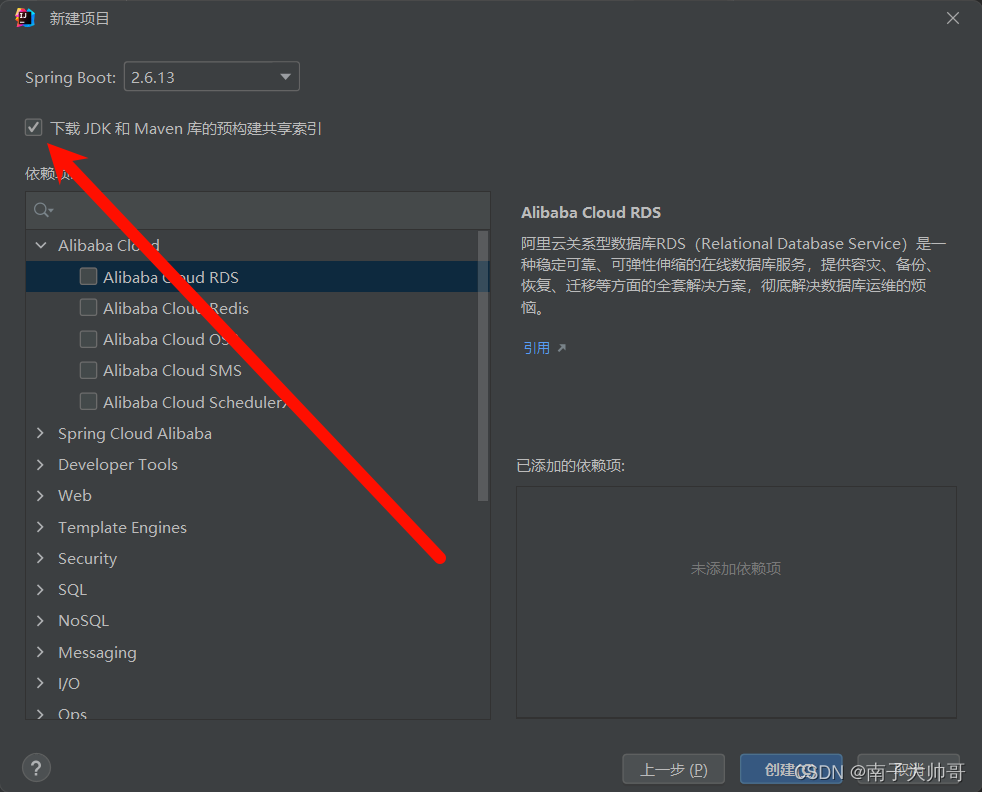Enable the Alibaba Cloud Redis checkbox
982x792 pixels.
tap(88, 307)
